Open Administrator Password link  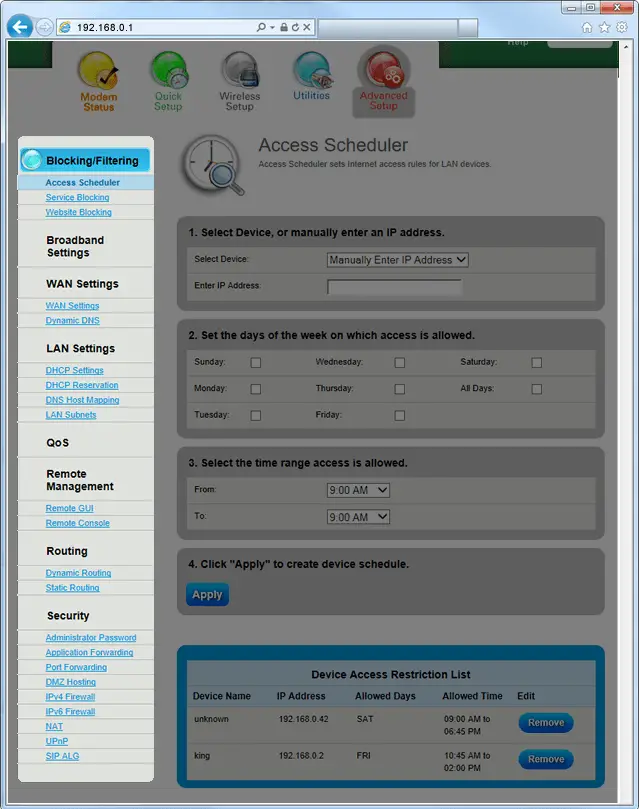click(x=91, y=638)
